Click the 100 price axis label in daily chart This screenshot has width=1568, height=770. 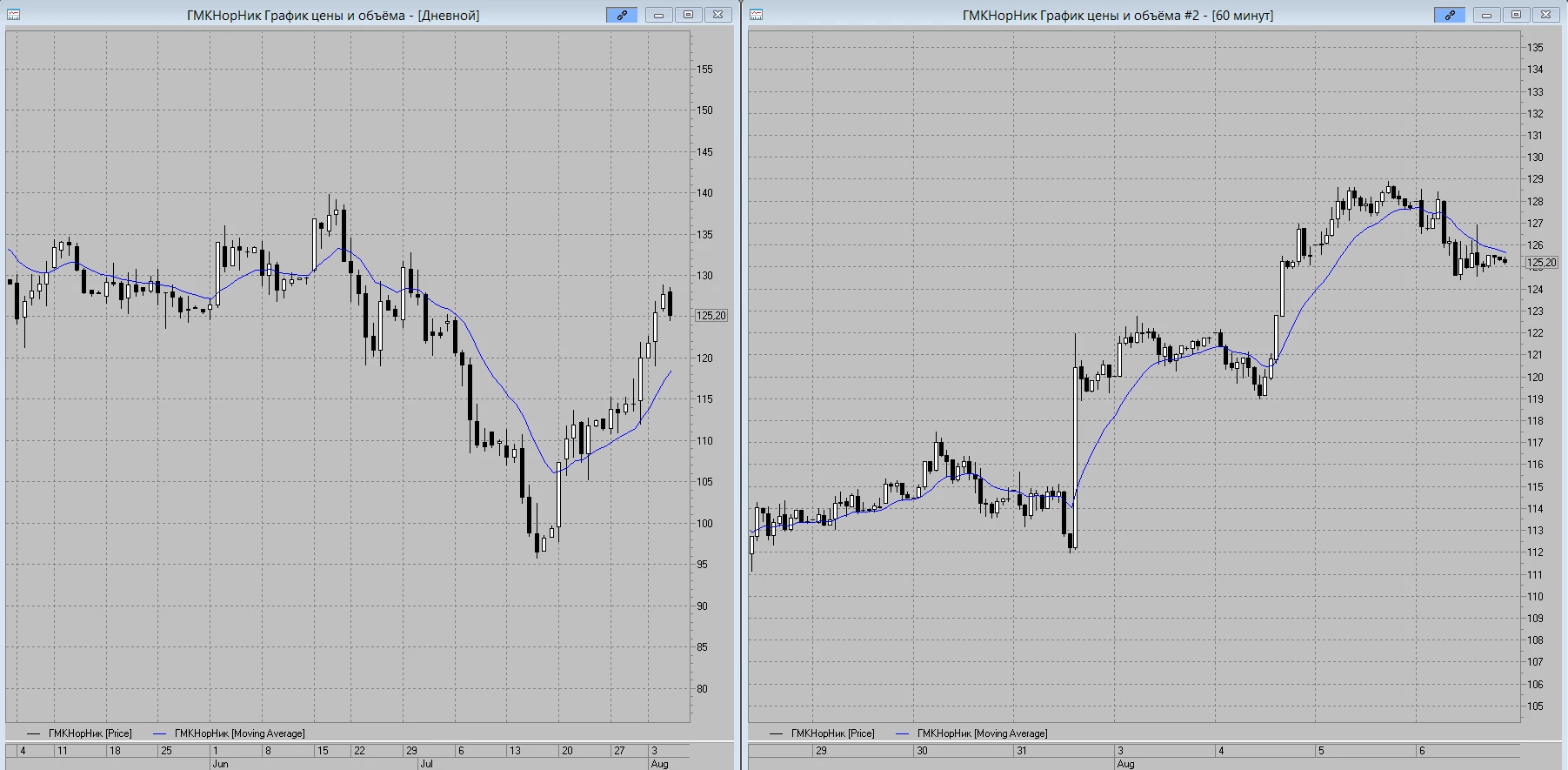coord(704,524)
